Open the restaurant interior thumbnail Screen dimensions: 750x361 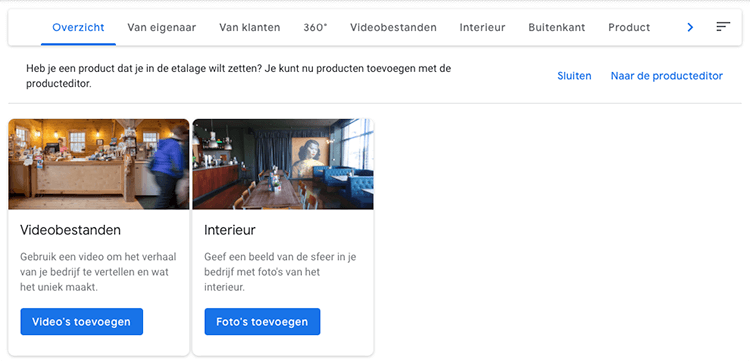pyautogui.click(x=283, y=164)
